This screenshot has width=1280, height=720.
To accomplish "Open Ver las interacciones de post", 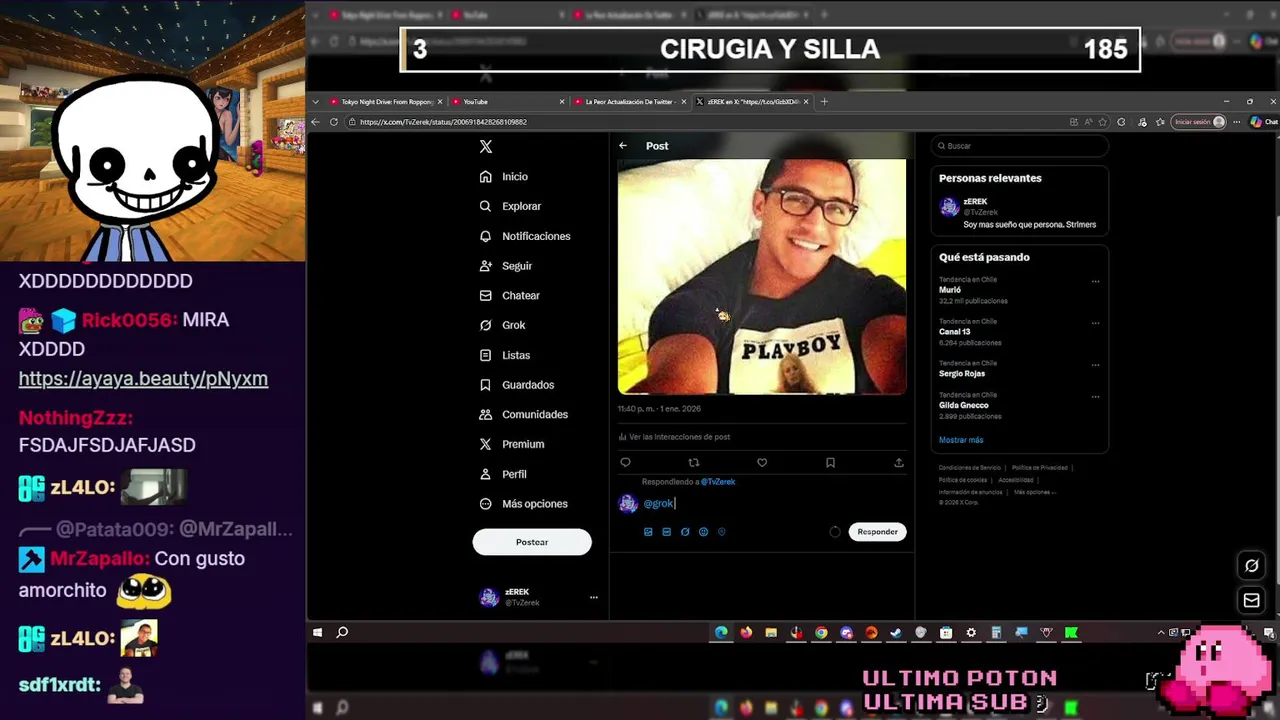I will tap(674, 437).
